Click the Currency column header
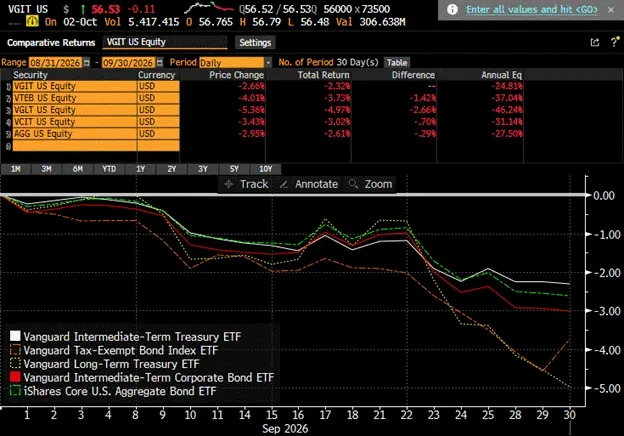The width and height of the screenshot is (624, 436). tap(156, 75)
